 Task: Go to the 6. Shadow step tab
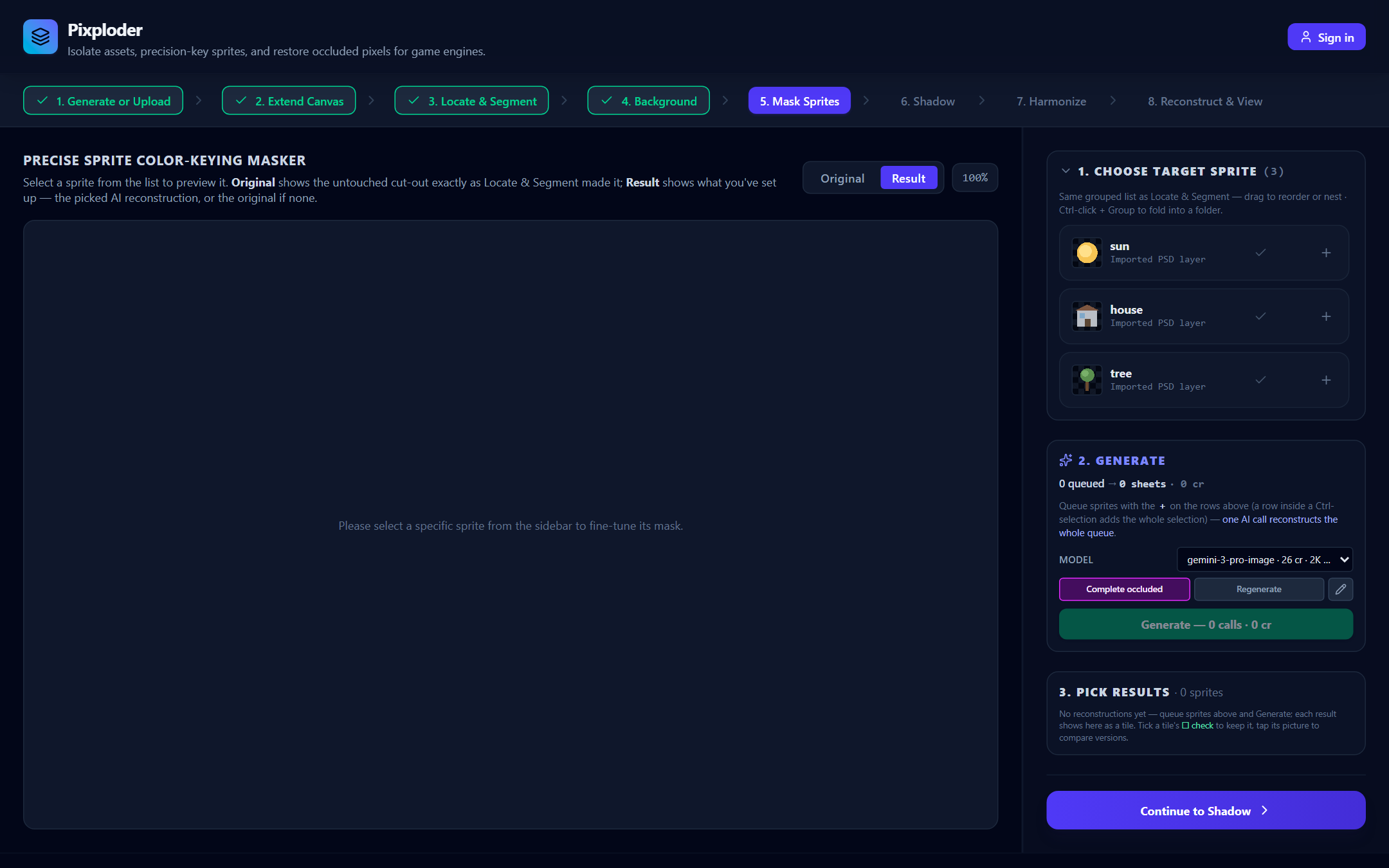click(x=927, y=101)
